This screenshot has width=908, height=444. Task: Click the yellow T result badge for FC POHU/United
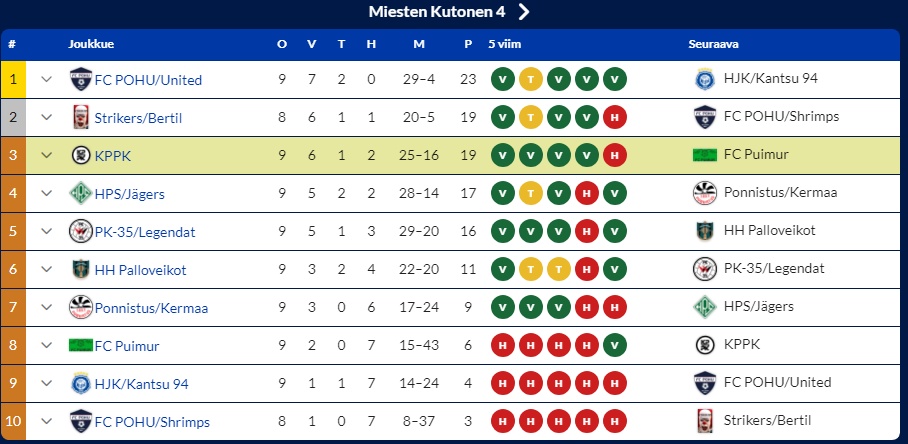530,79
